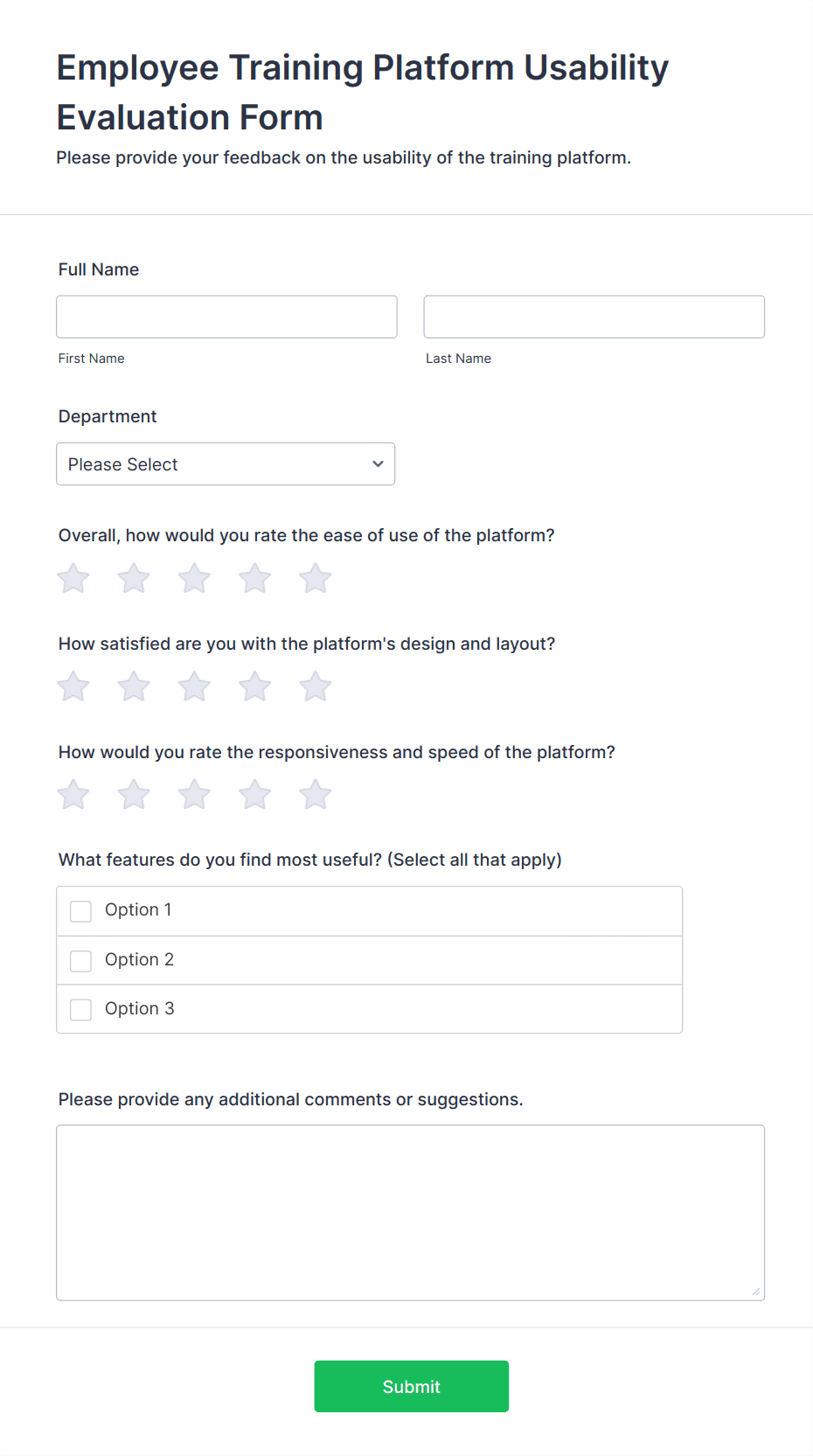Check the Option 1 checkbox

pos(80,910)
